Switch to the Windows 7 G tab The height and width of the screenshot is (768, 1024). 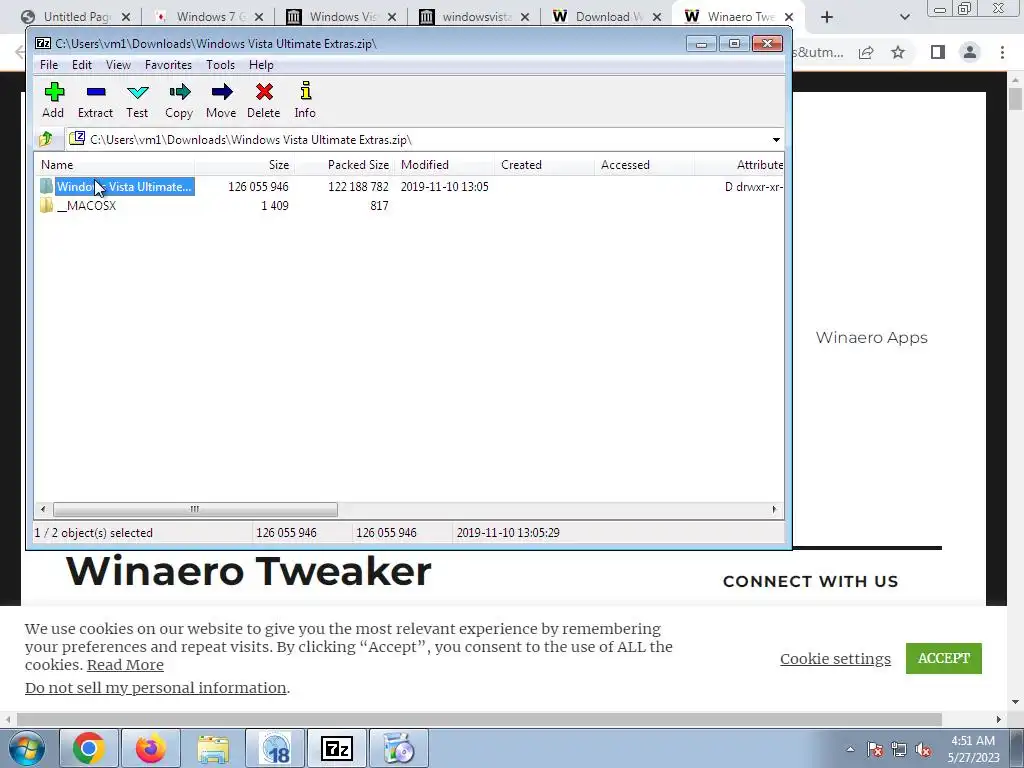(x=210, y=17)
